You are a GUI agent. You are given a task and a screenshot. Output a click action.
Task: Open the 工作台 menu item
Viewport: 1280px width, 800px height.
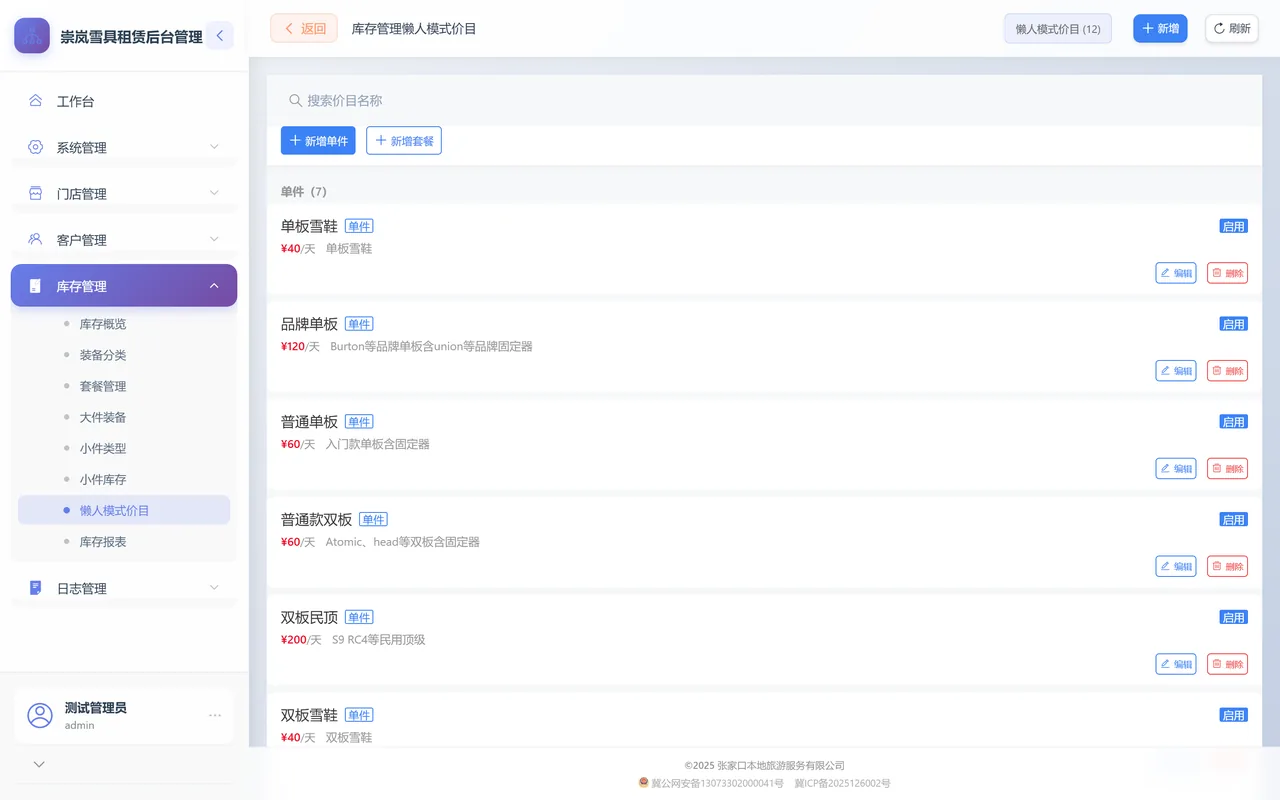pyautogui.click(x=124, y=101)
